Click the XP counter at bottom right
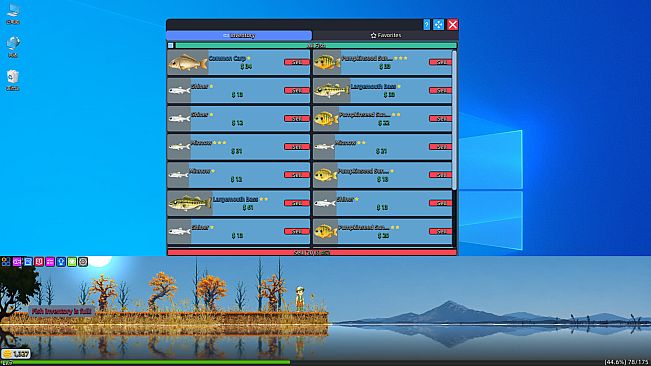This screenshot has height=366, width=651. [627, 362]
